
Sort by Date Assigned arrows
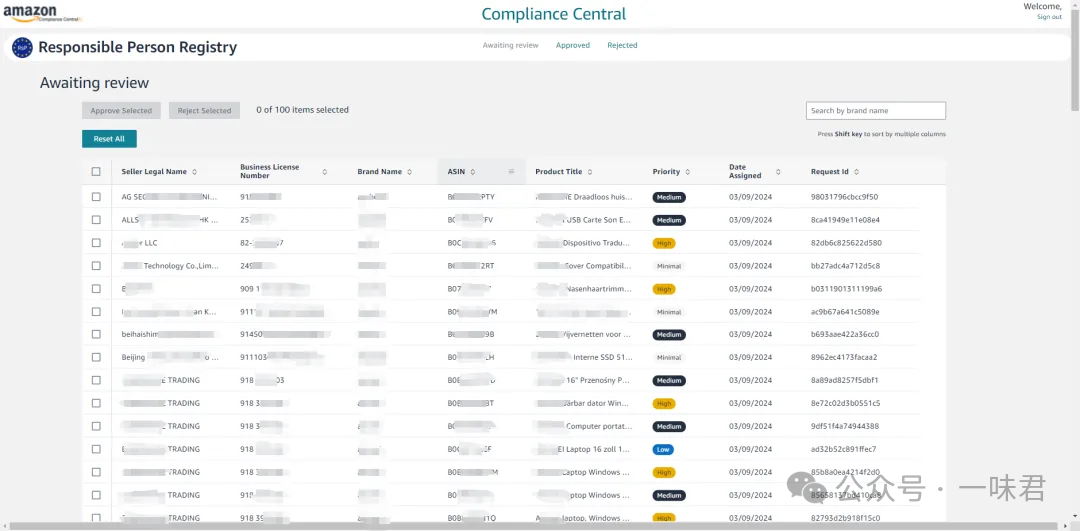coord(778,172)
